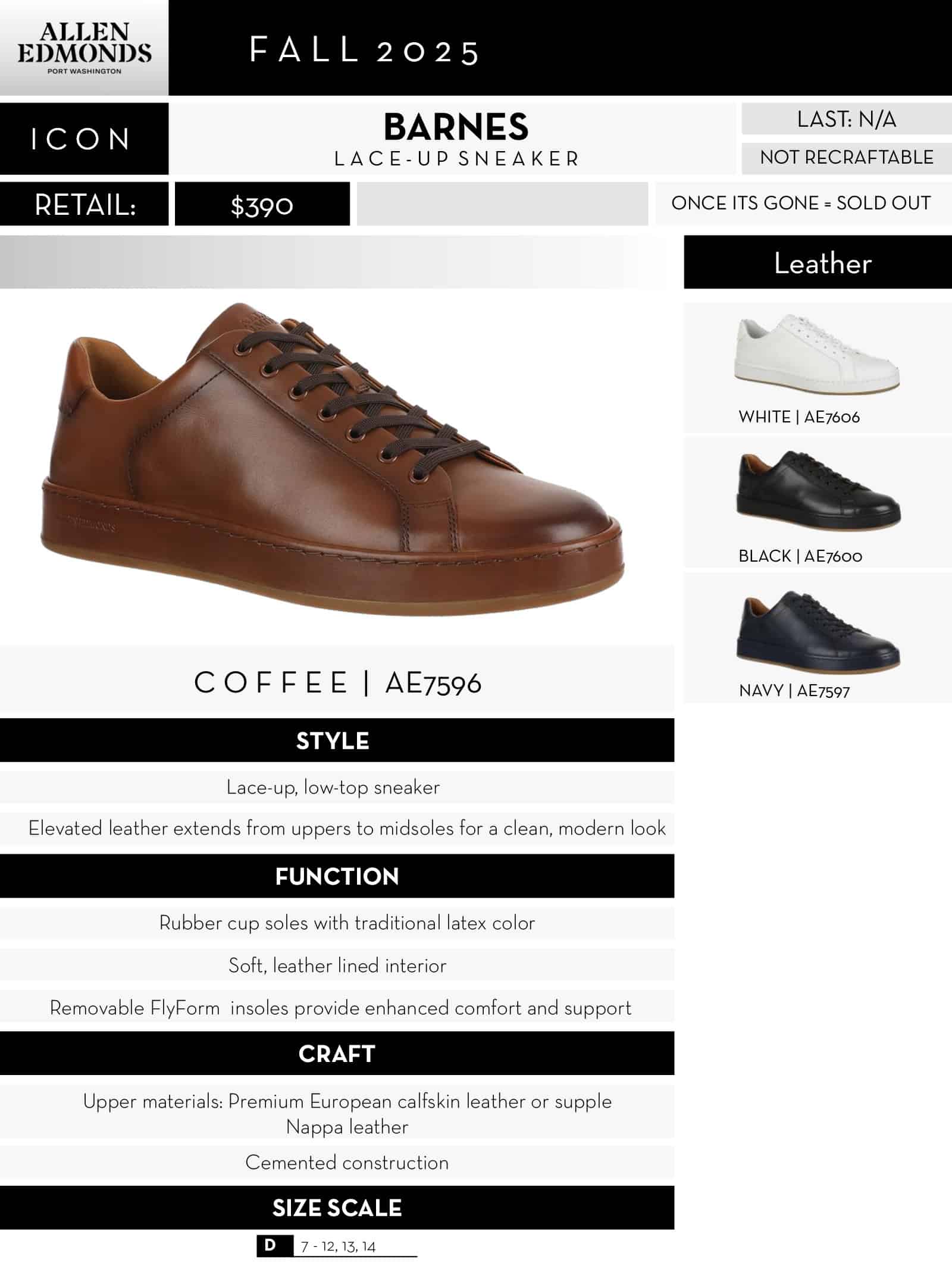Click the COFFEE | AE7596 color label
The image size is (952, 1269).
click(x=337, y=682)
